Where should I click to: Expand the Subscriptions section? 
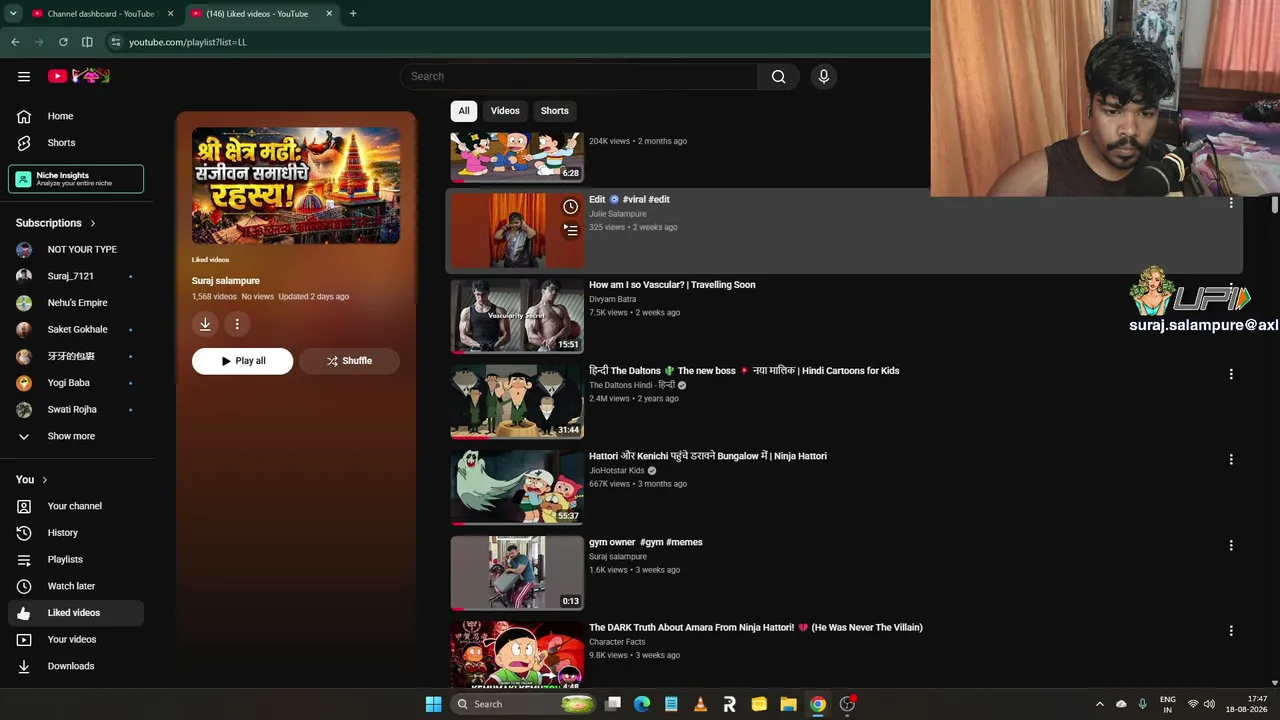[x=56, y=223]
